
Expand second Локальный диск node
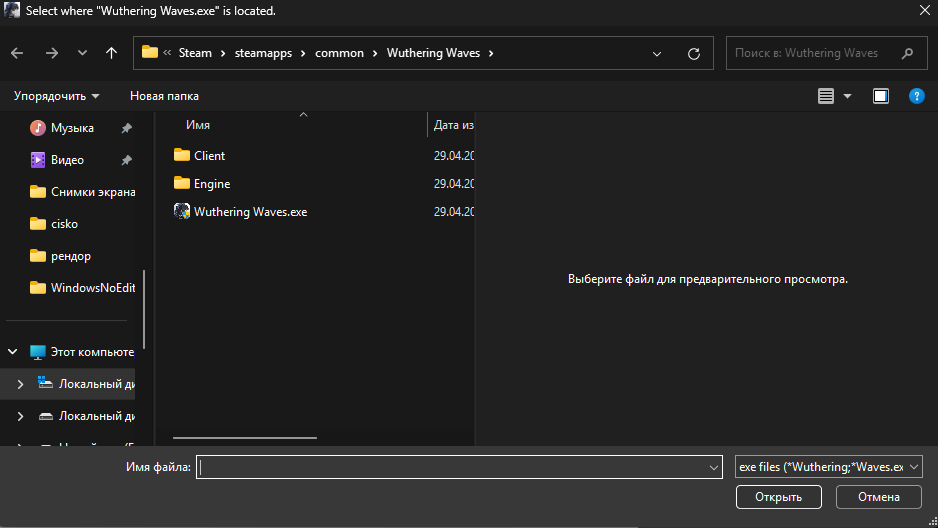tap(20, 416)
